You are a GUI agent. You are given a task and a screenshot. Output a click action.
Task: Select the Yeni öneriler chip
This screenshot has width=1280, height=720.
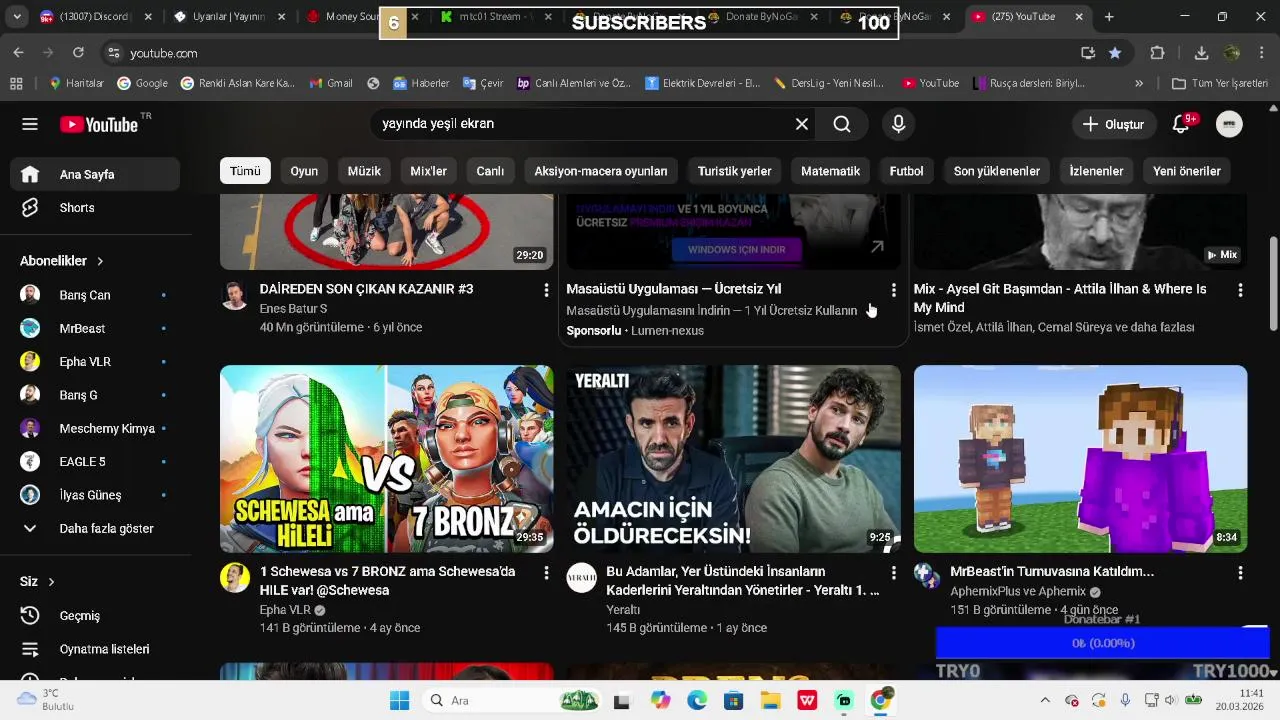pyautogui.click(x=1186, y=171)
